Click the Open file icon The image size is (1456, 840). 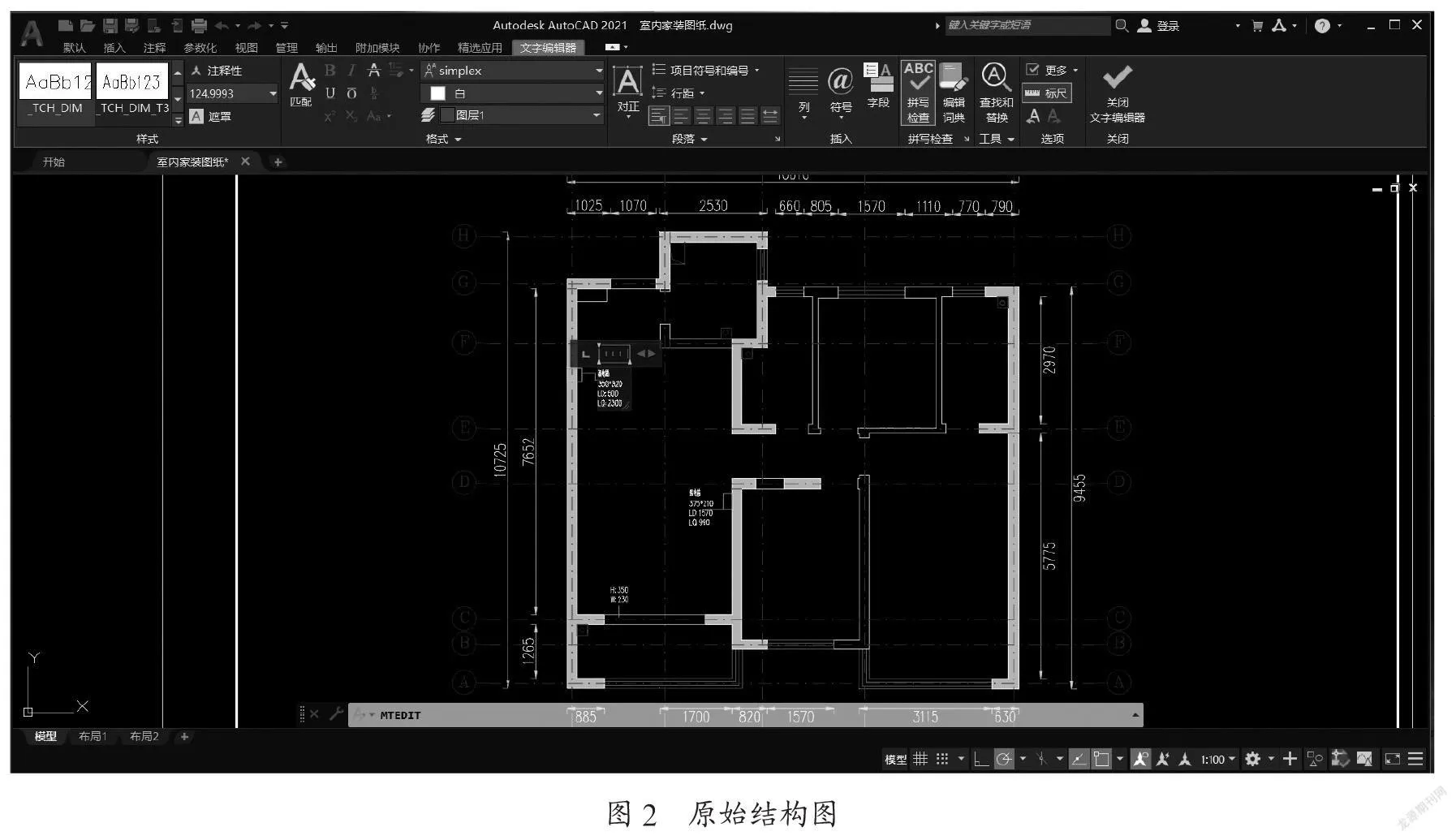[x=88, y=26]
